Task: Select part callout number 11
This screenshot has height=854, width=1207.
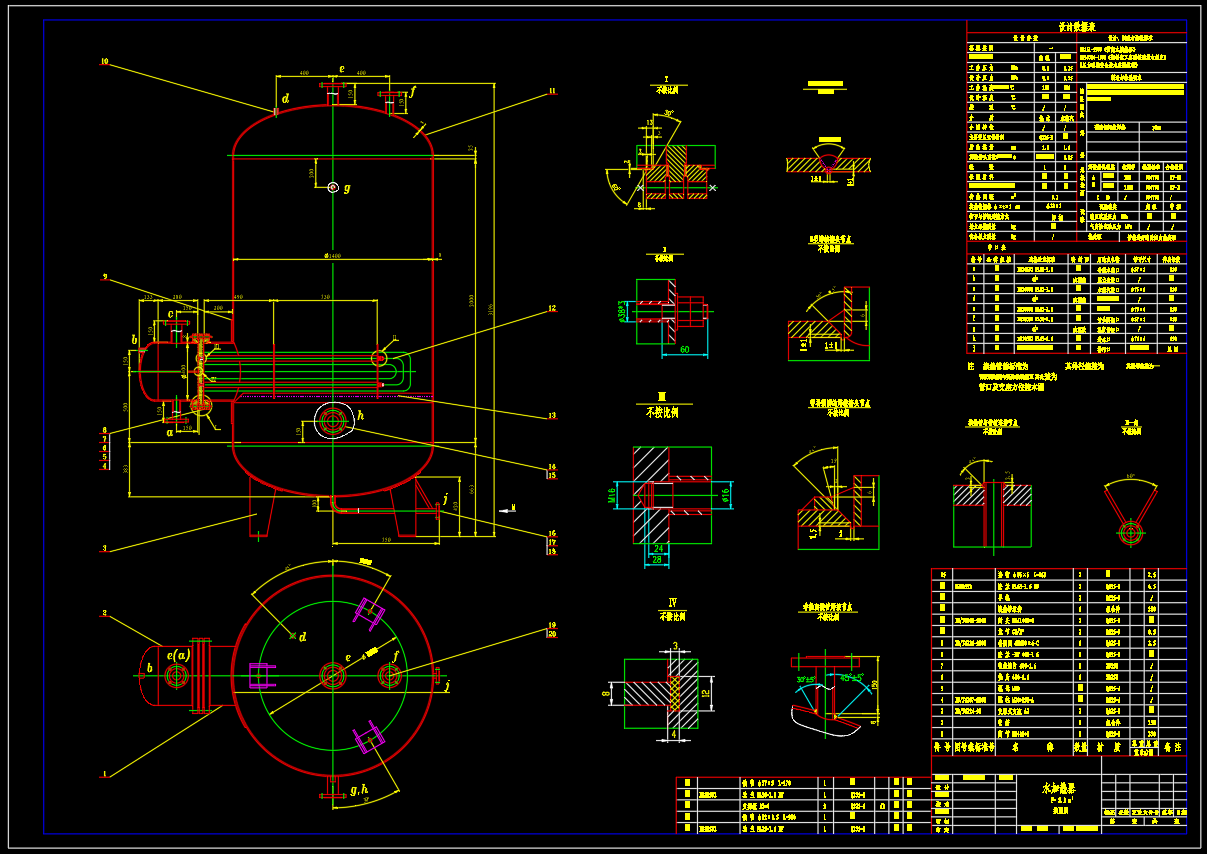Action: 551,92
